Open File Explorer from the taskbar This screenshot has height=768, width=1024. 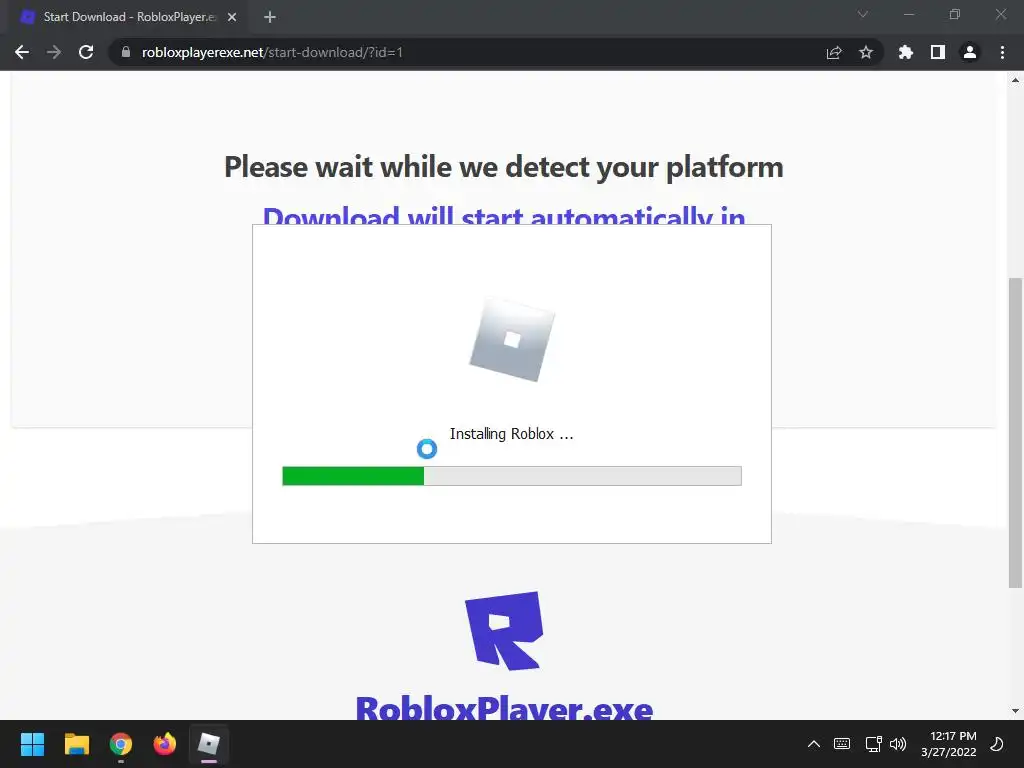coord(76,744)
